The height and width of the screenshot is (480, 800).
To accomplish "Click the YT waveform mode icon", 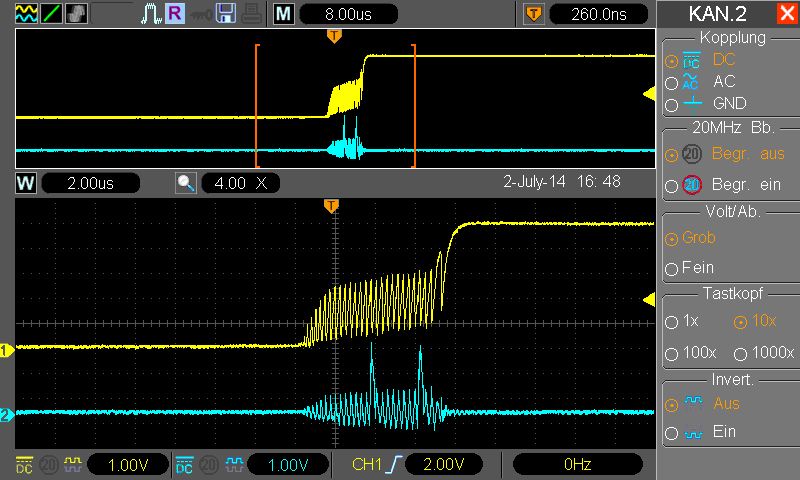I will tap(27, 13).
